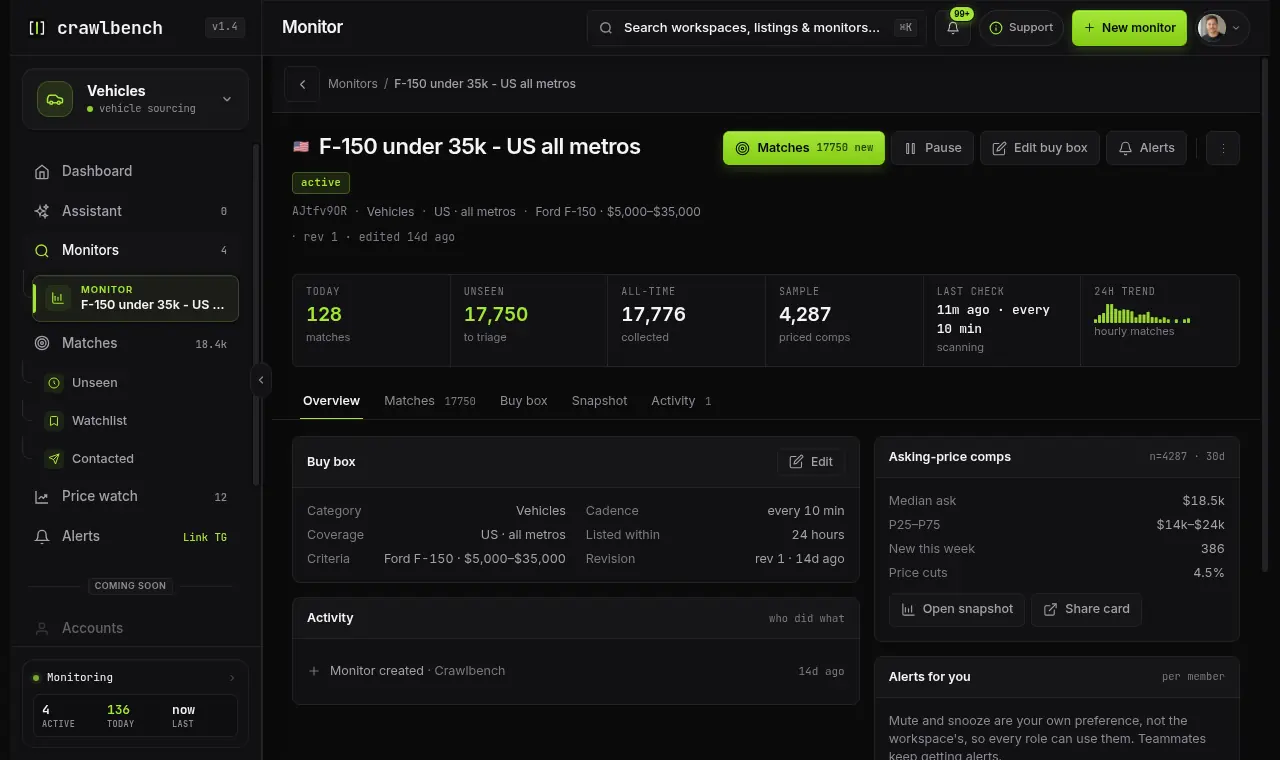Click the Monitors breadcrumb link
1280x760 pixels.
coord(353,84)
